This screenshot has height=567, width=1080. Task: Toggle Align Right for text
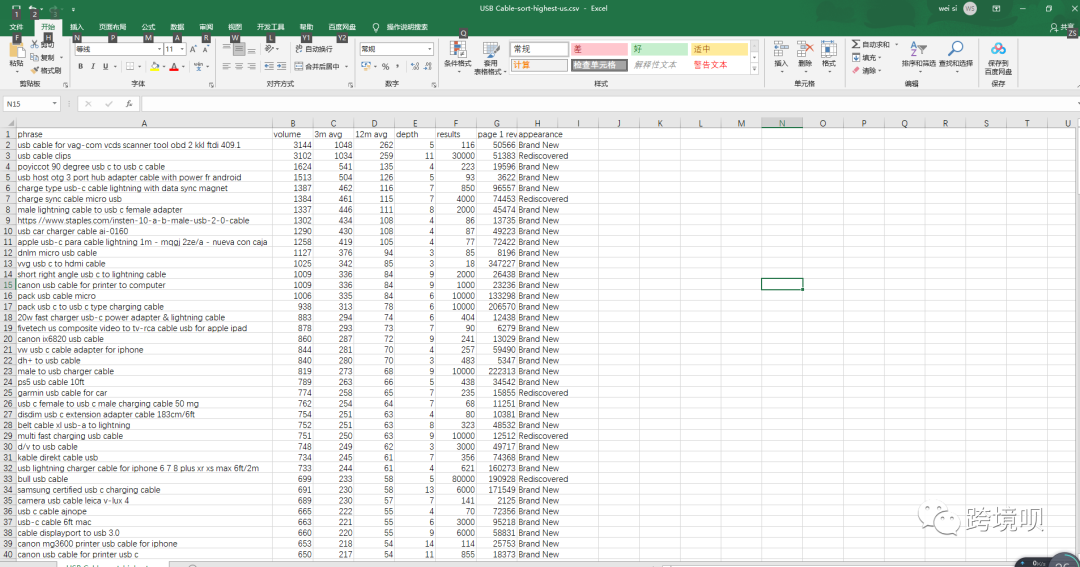(x=251, y=66)
